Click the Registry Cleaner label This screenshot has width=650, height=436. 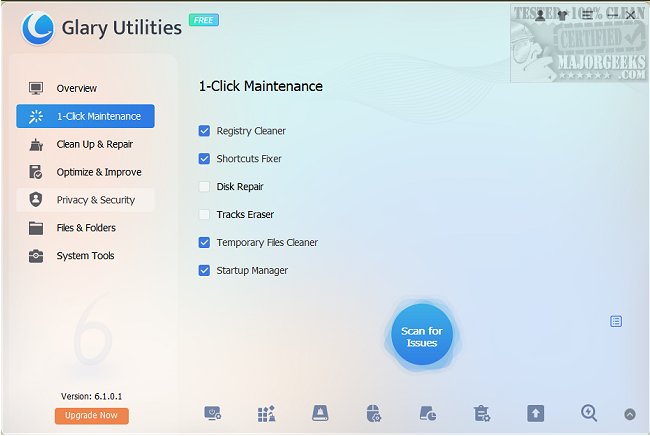coord(251,131)
